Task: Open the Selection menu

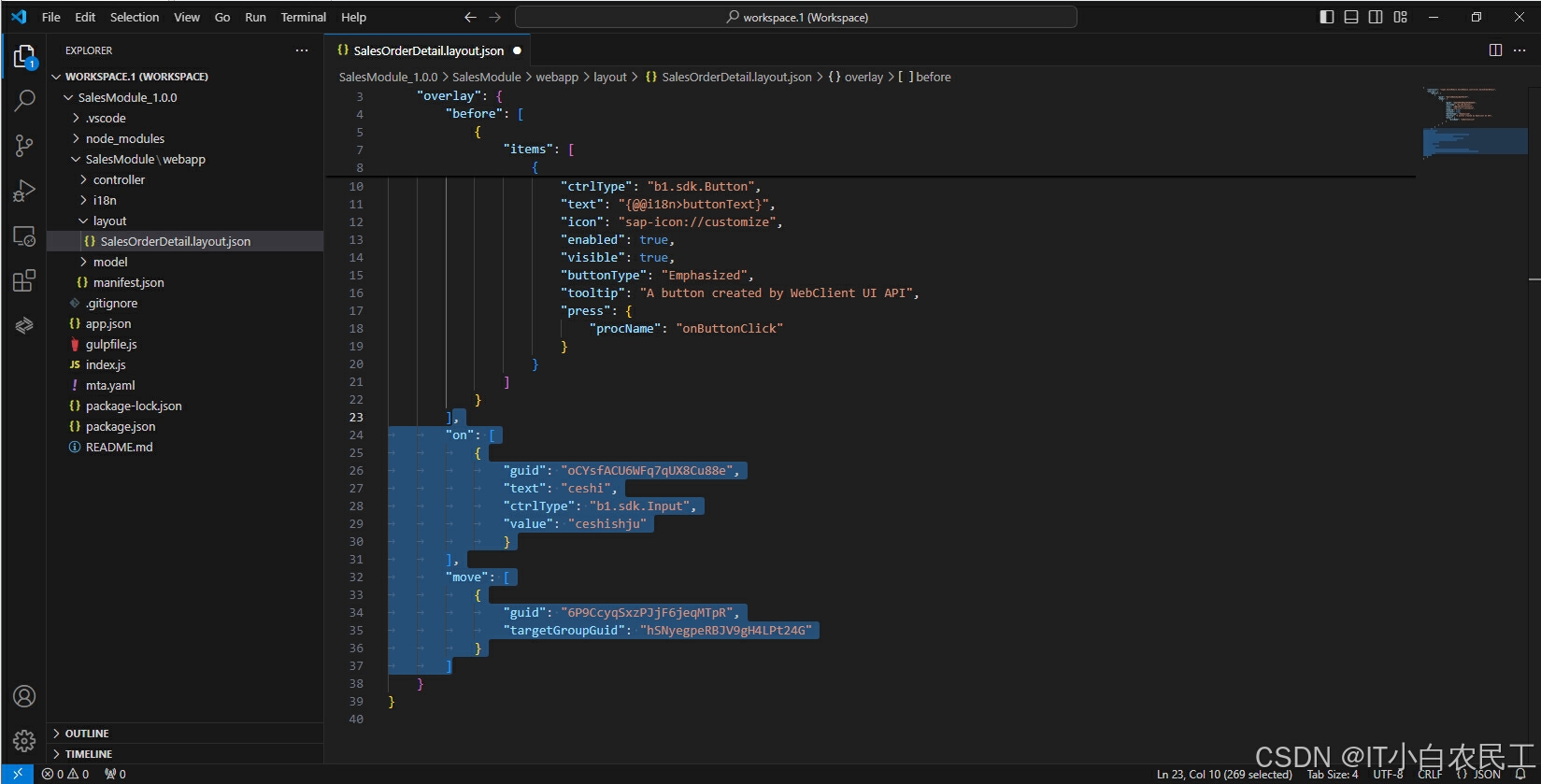Action: coord(135,17)
